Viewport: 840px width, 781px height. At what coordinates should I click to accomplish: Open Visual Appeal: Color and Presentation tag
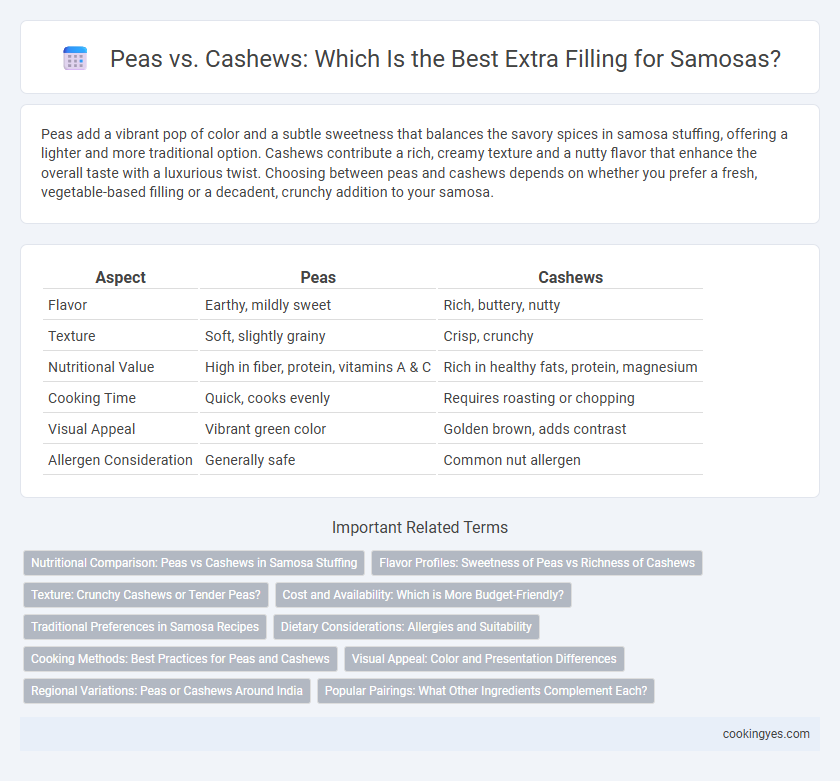[x=484, y=659]
